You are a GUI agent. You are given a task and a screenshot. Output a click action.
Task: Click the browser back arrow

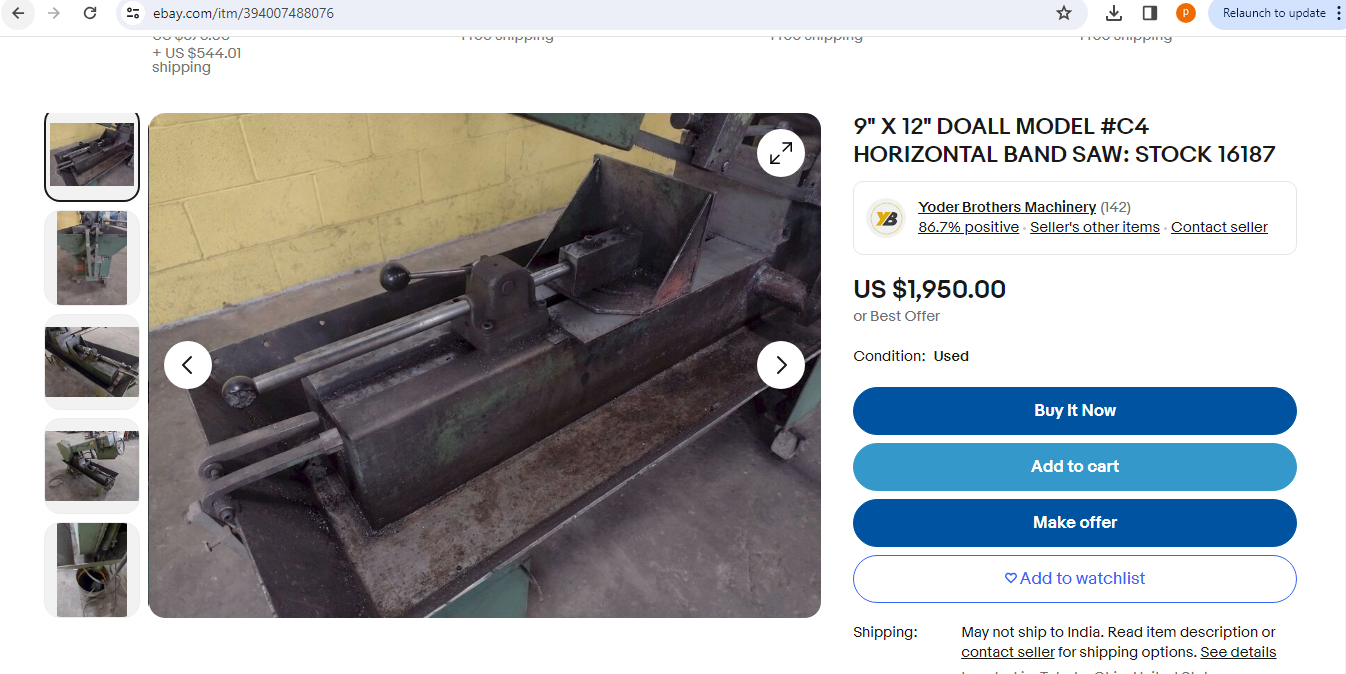18,13
